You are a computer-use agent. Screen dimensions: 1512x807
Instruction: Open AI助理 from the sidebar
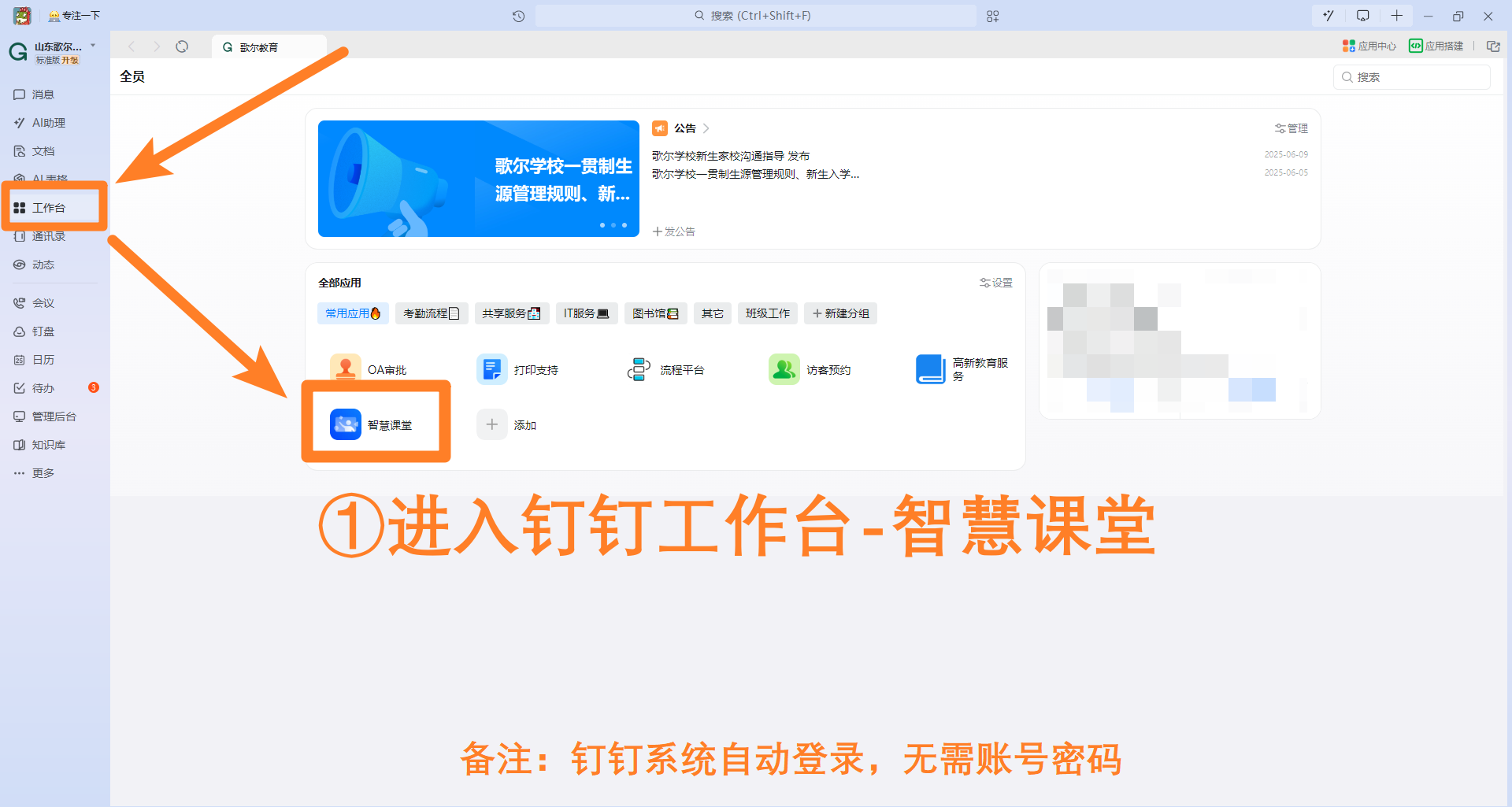point(49,123)
